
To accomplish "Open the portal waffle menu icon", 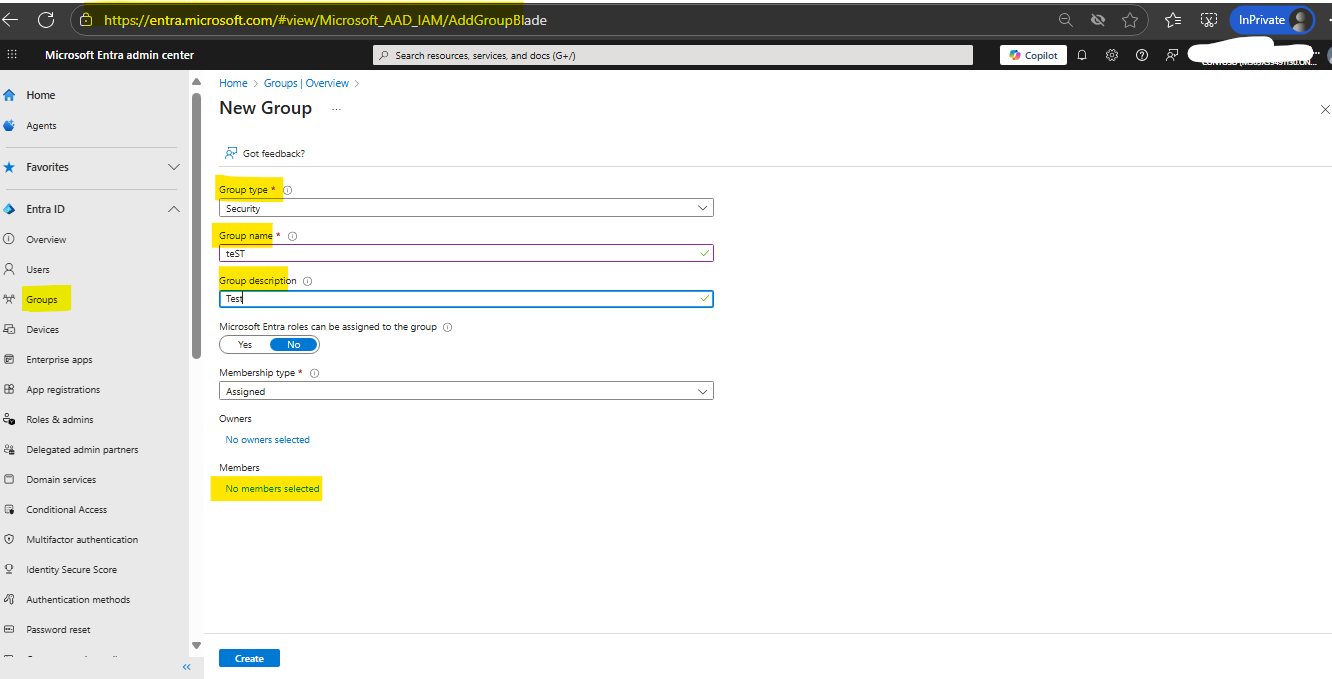I will click(12, 55).
